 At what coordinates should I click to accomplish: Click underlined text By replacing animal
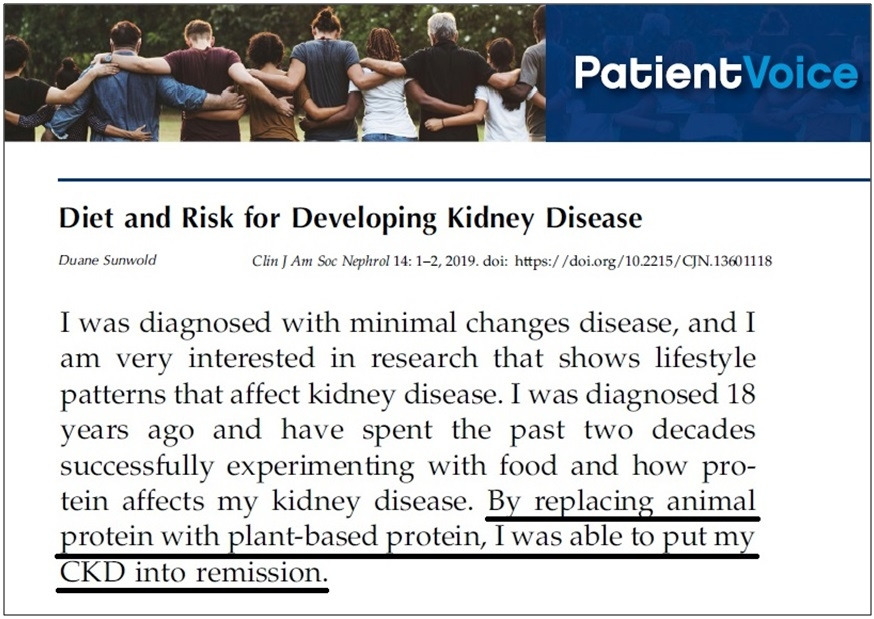click(x=621, y=501)
